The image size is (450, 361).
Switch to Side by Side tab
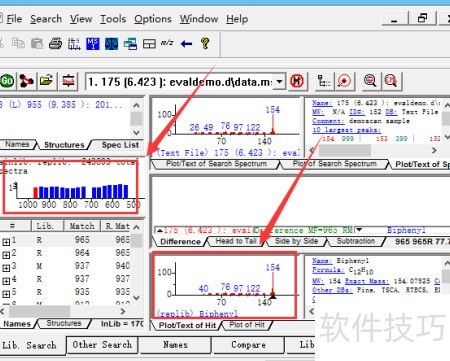tap(296, 241)
